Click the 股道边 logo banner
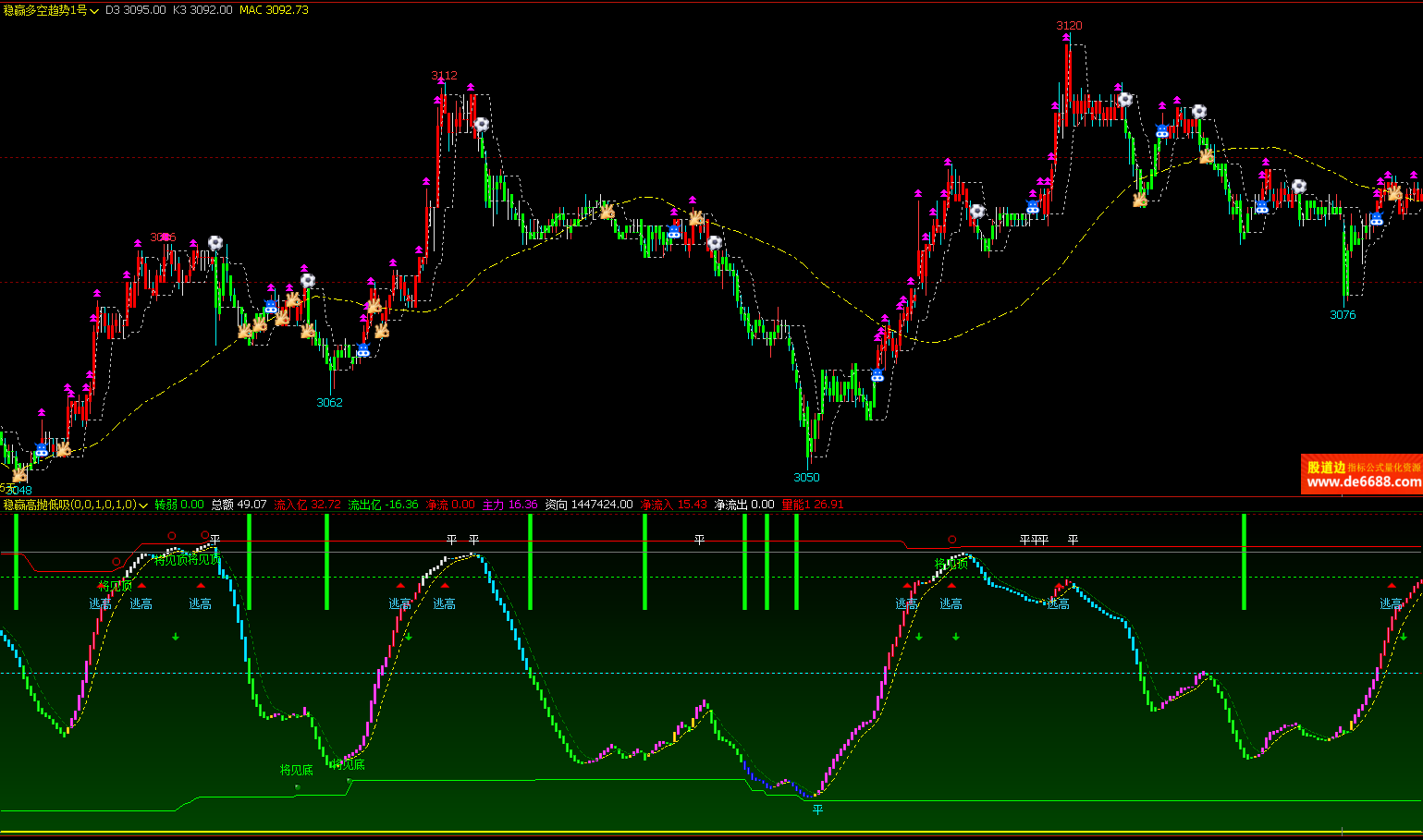1423x840 pixels. (x=1326, y=468)
